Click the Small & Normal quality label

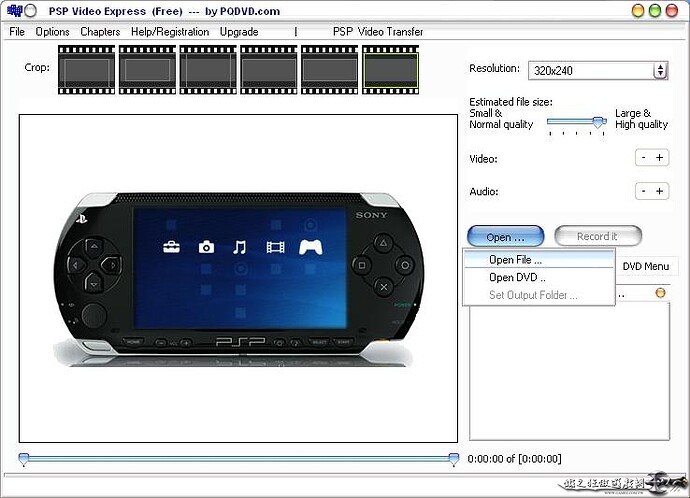pos(501,119)
